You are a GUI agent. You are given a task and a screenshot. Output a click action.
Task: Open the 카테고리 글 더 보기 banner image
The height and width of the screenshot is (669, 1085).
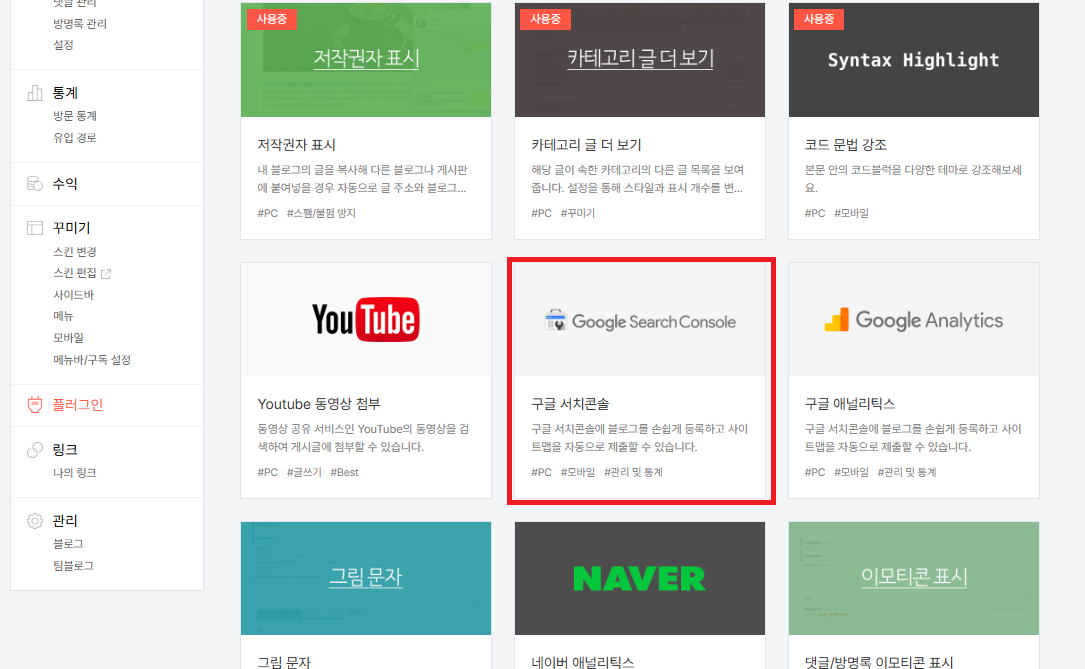tap(639, 60)
